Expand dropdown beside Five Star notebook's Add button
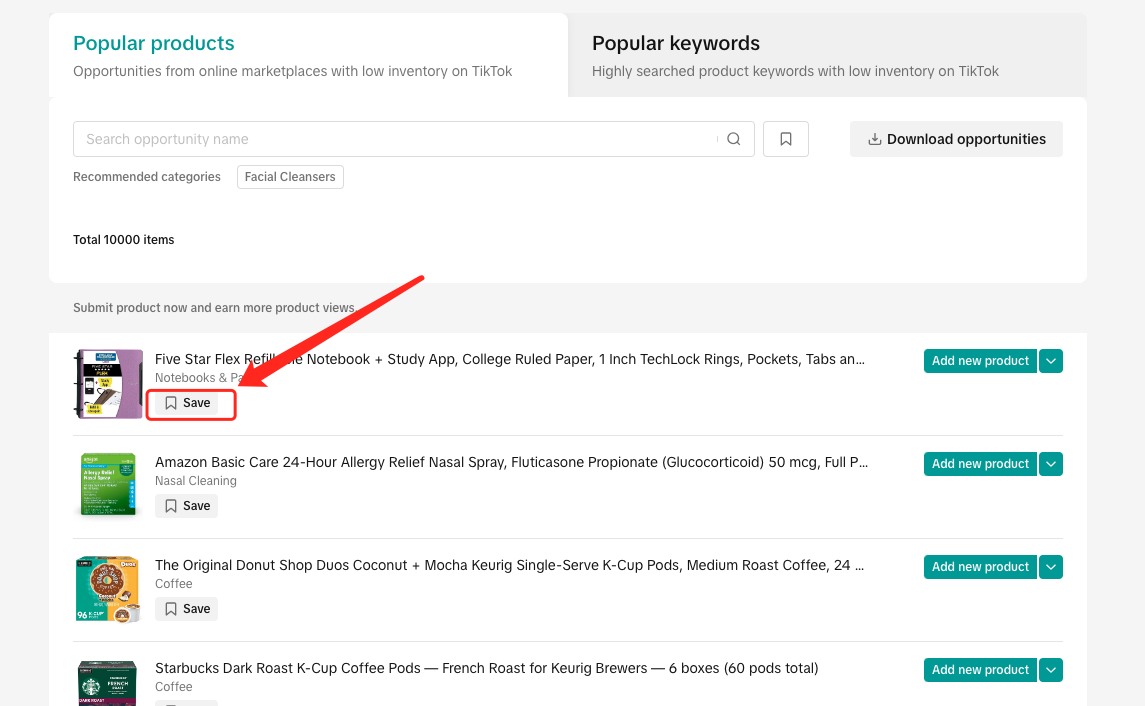This screenshot has width=1145, height=706. 1050,361
